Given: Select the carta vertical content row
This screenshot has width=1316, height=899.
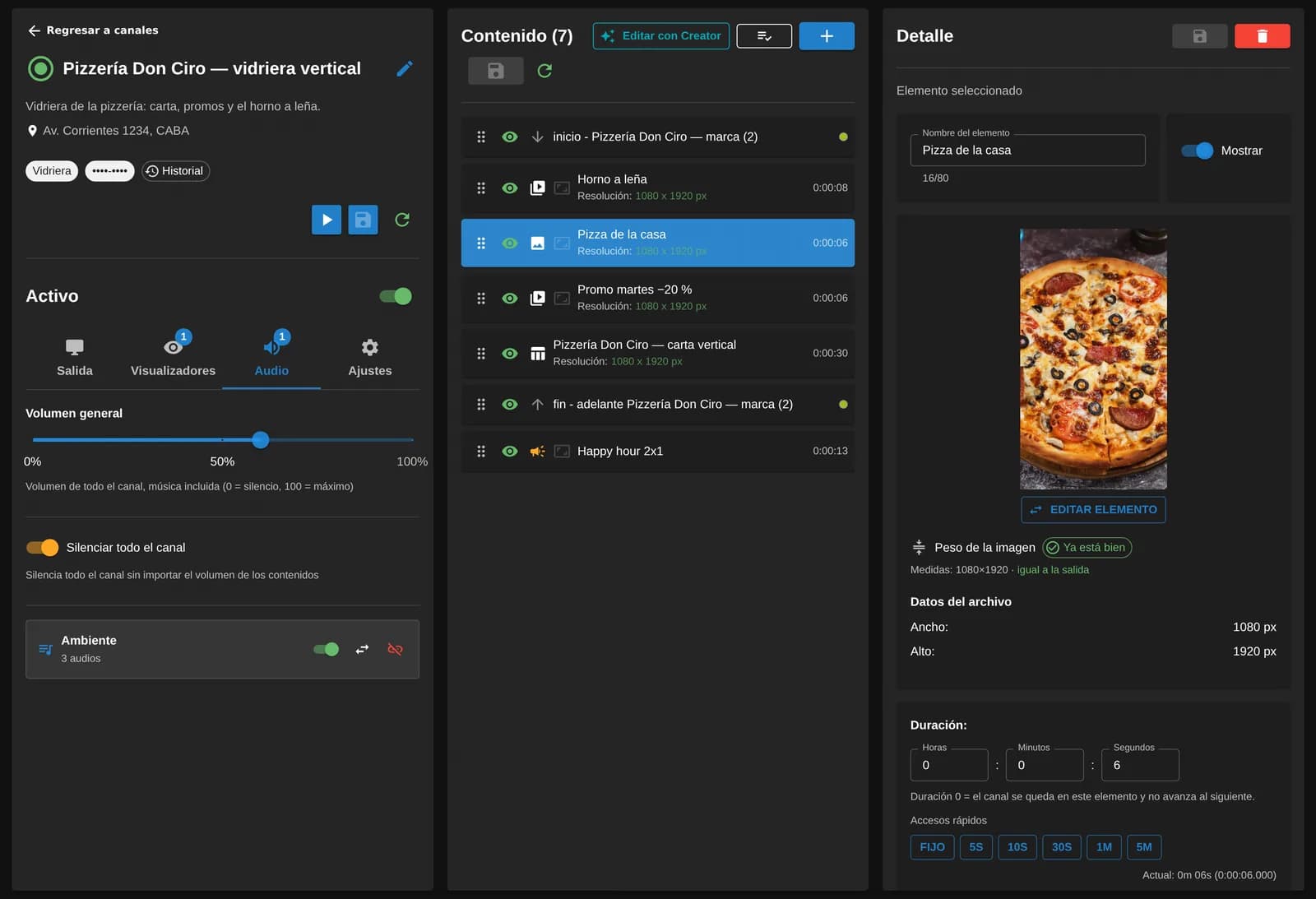Looking at the screenshot, I should (x=658, y=353).
